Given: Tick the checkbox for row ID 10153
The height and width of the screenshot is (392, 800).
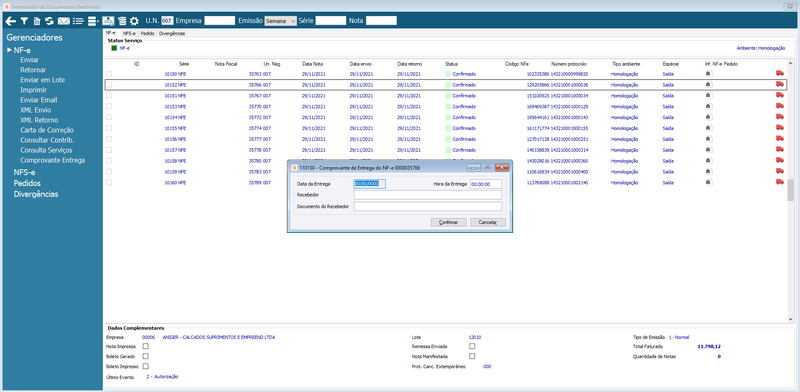Looking at the screenshot, I should pos(109,106).
